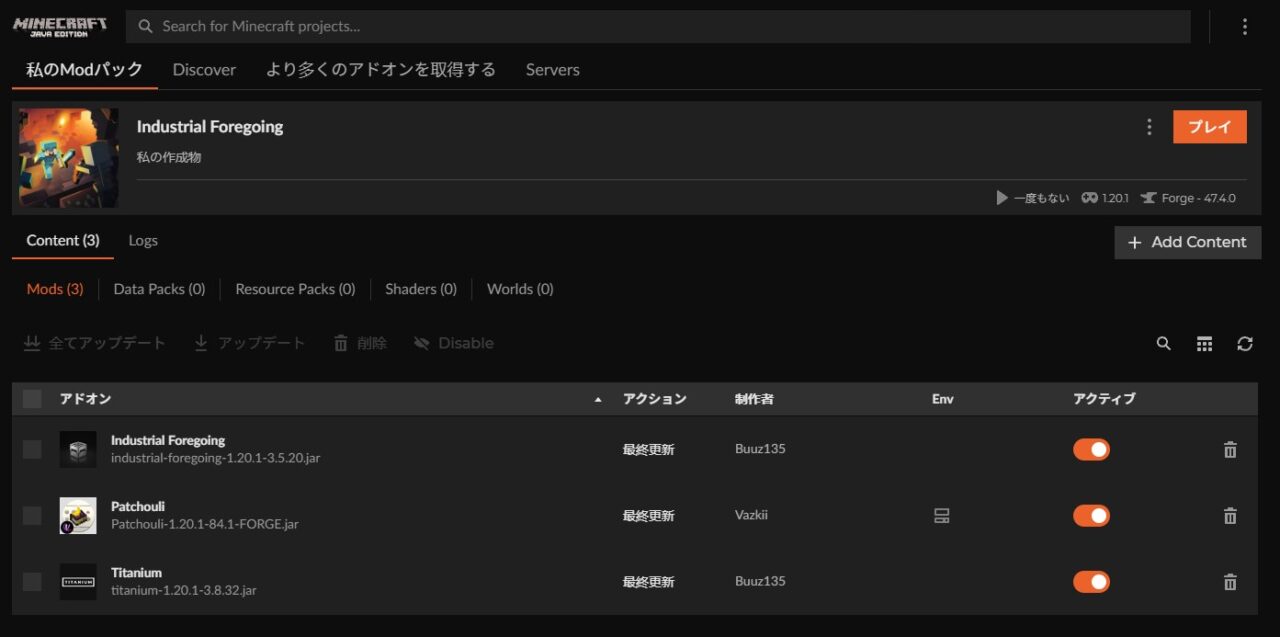Click the Minecraft Java Edition logo

coord(60,26)
